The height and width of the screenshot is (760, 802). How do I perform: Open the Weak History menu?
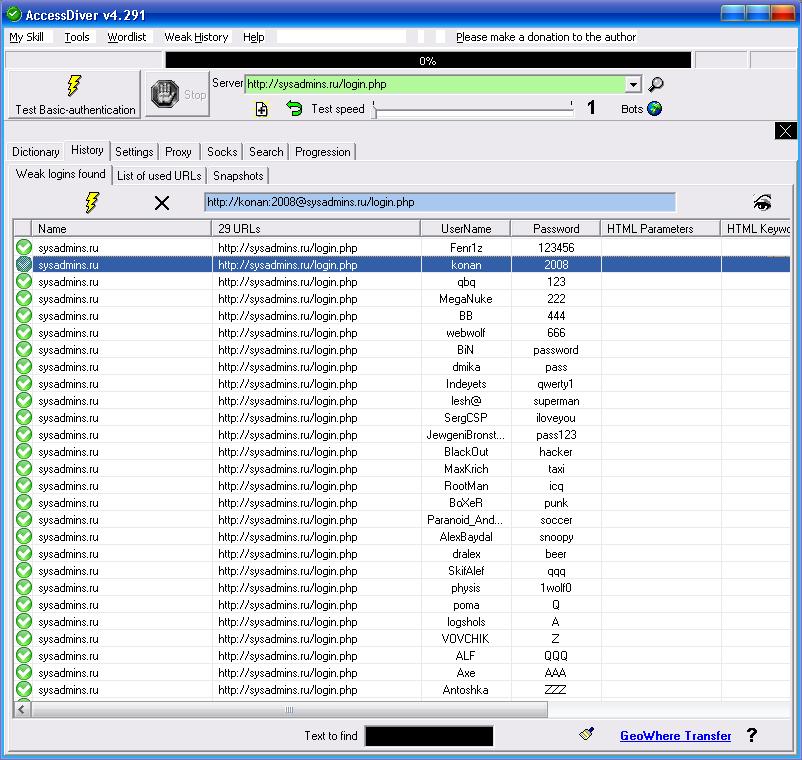pos(196,37)
